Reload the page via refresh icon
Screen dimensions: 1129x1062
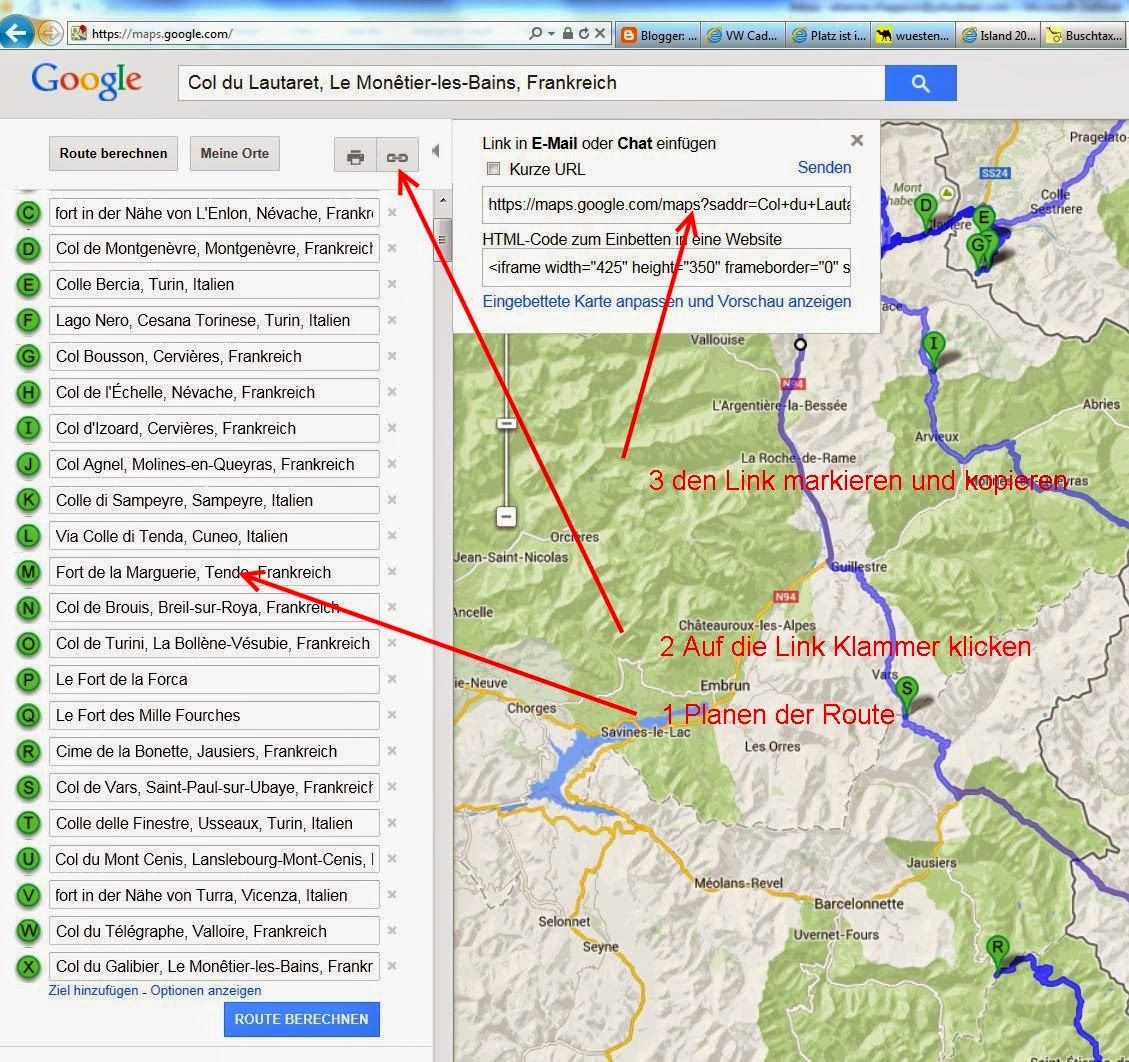[x=584, y=33]
